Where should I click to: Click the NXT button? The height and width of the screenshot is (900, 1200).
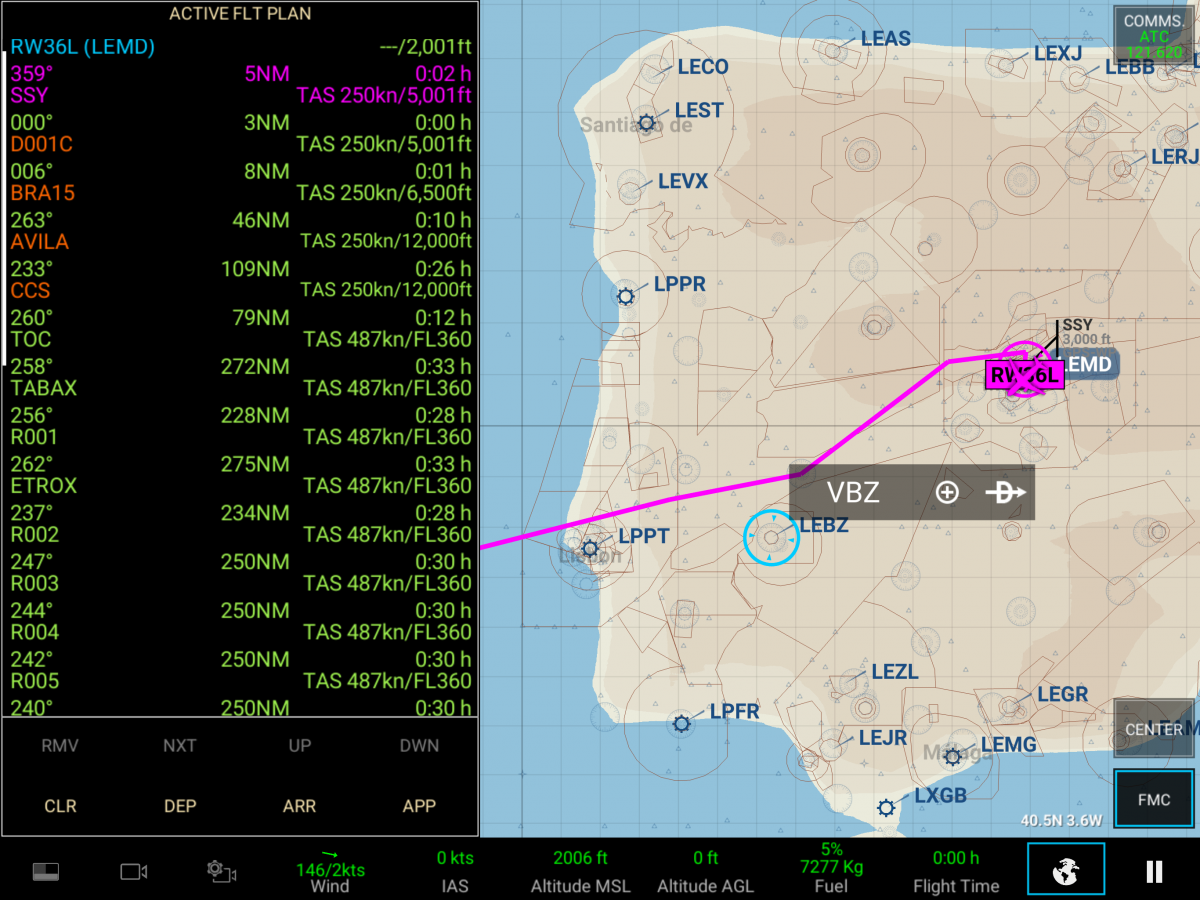click(180, 746)
